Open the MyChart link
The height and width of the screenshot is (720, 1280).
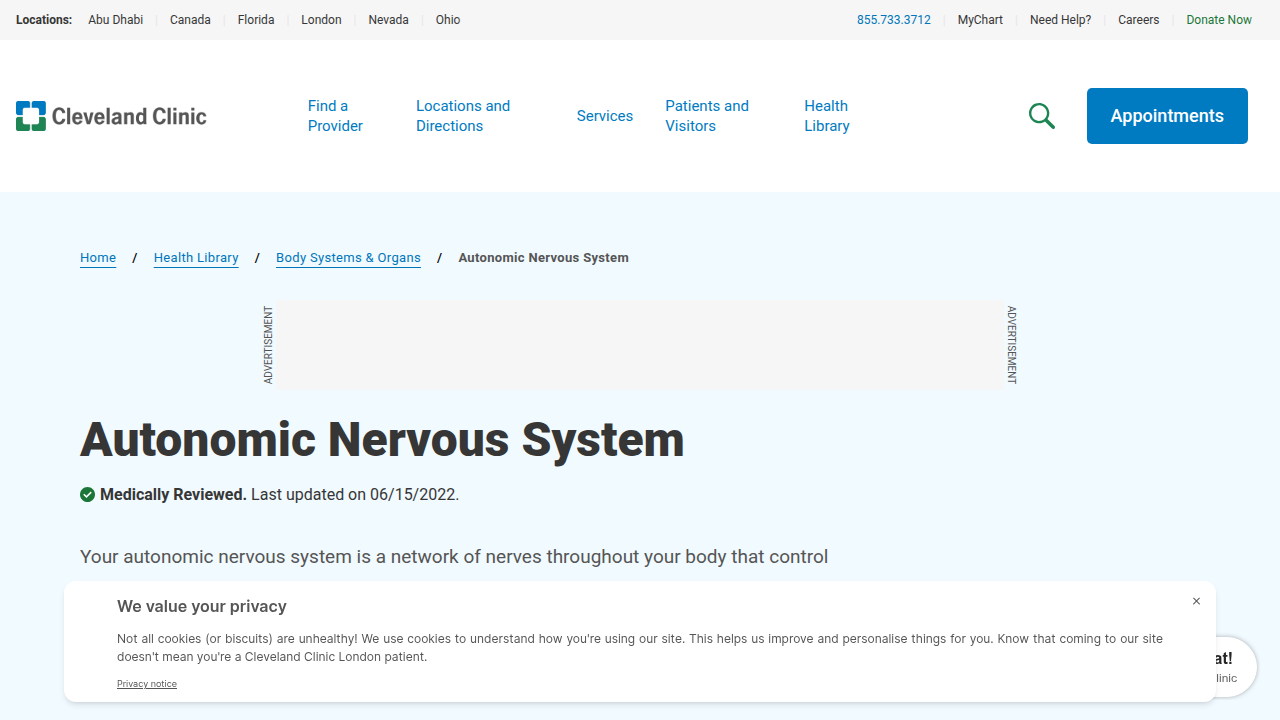[980, 20]
